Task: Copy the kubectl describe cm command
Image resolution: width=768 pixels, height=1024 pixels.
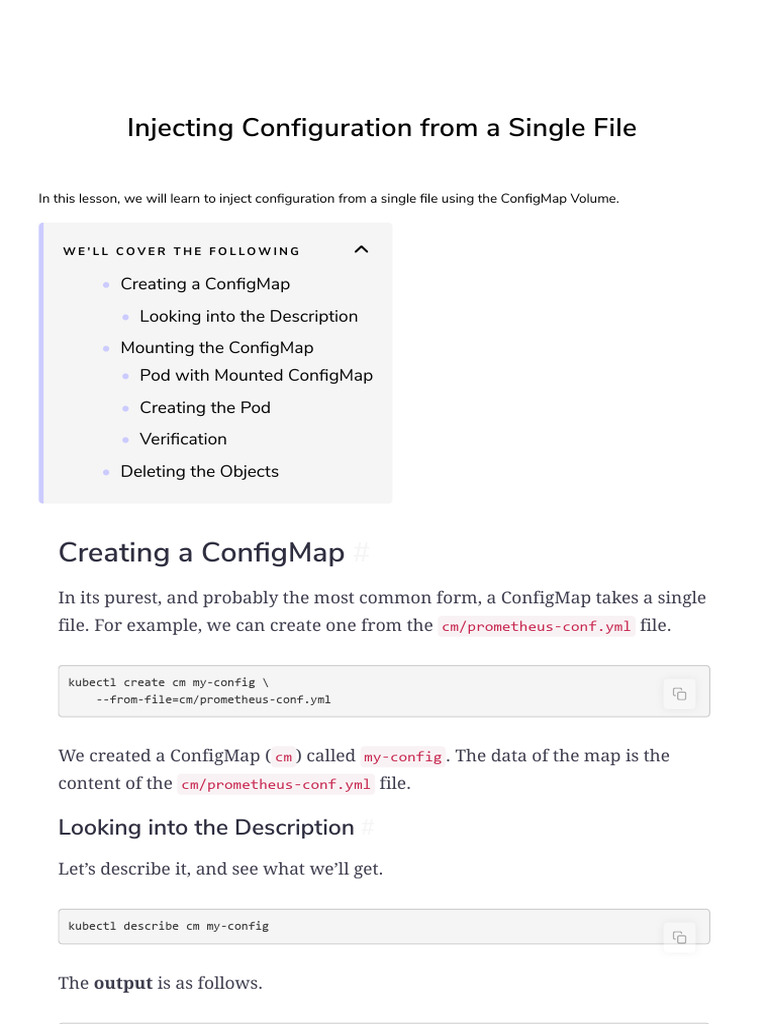Action: 679,937
